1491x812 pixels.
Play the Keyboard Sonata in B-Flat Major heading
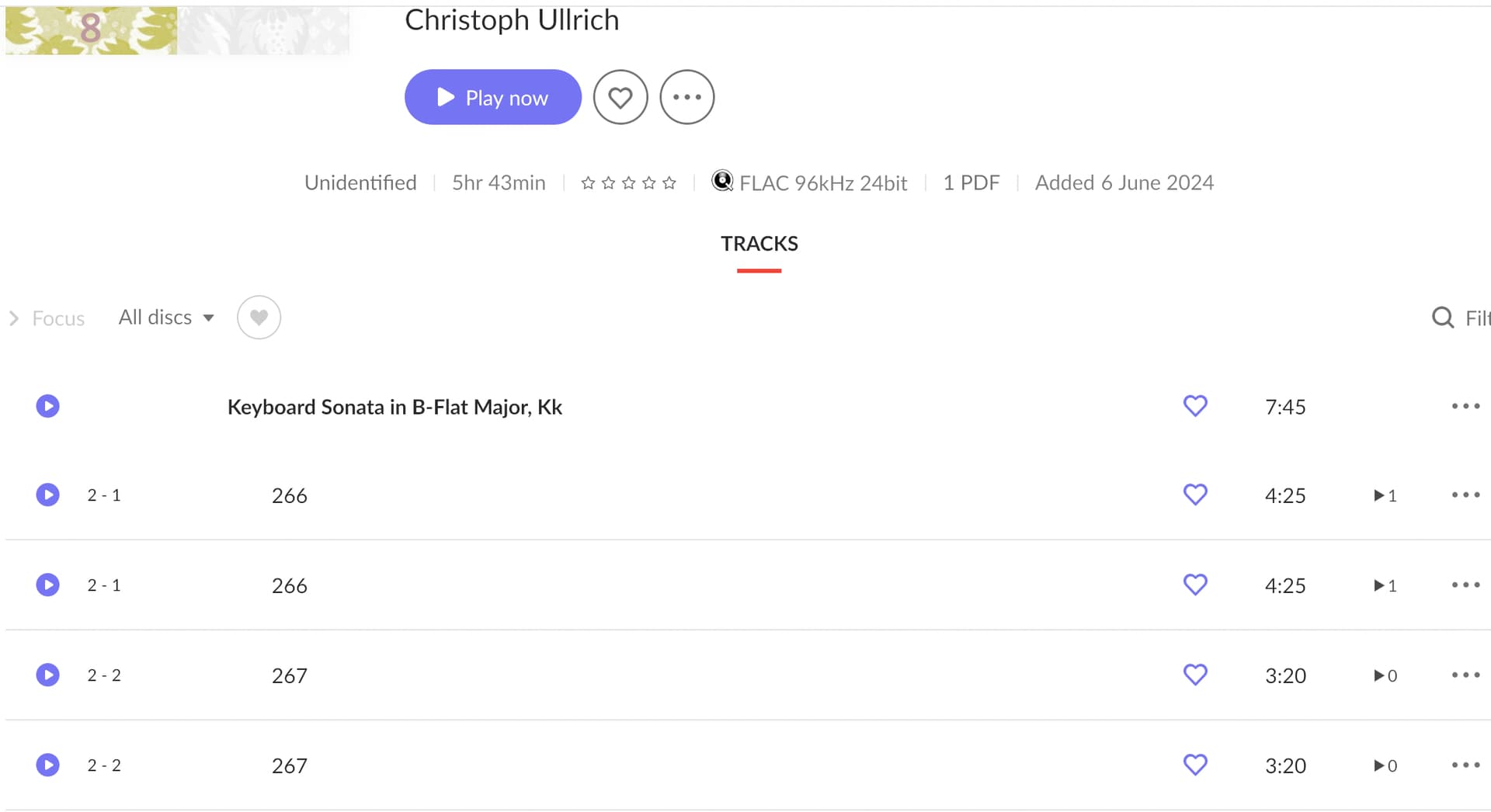click(x=48, y=406)
